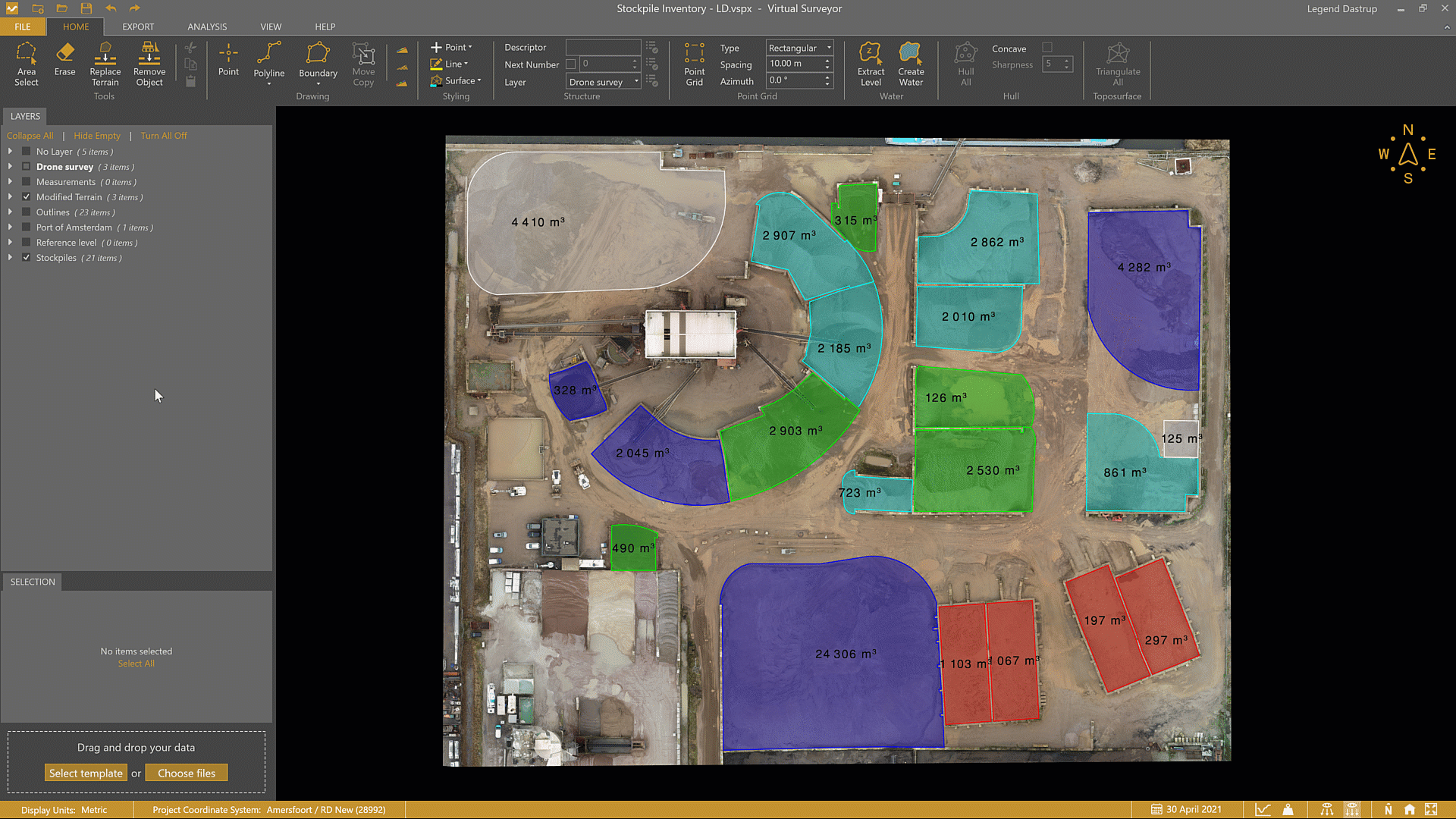This screenshot has height=819, width=1456.
Task: Click the Choose files button
Action: (187, 773)
